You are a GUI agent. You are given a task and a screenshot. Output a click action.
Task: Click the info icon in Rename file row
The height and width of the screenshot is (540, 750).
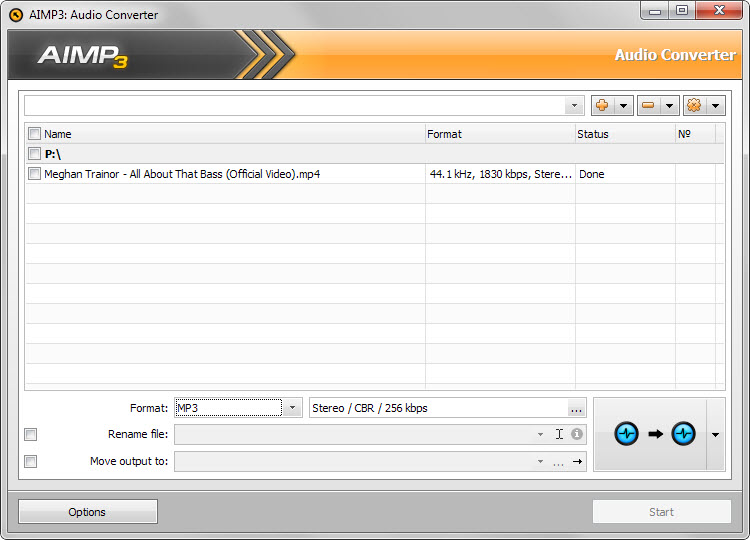[577, 434]
